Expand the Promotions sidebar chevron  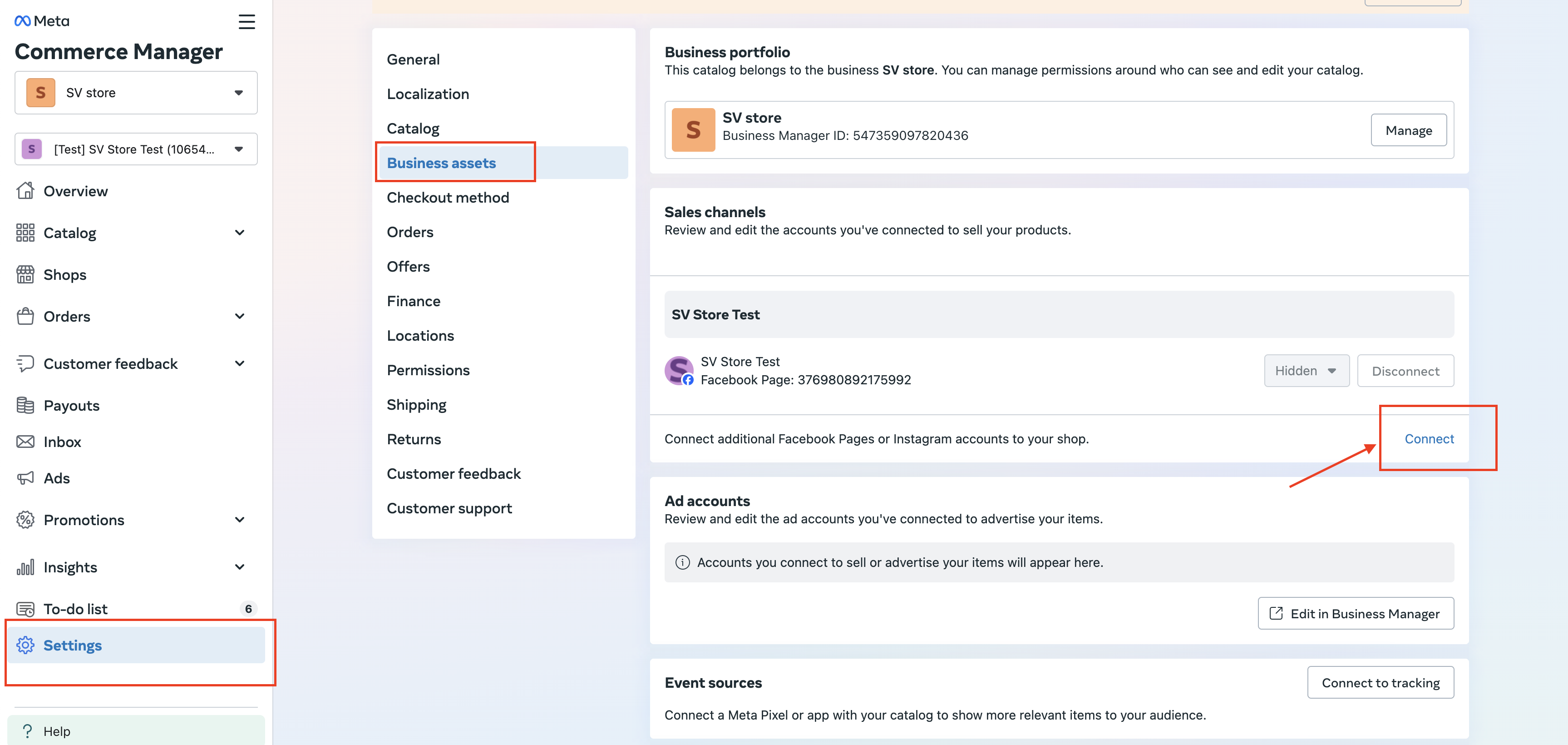[239, 520]
